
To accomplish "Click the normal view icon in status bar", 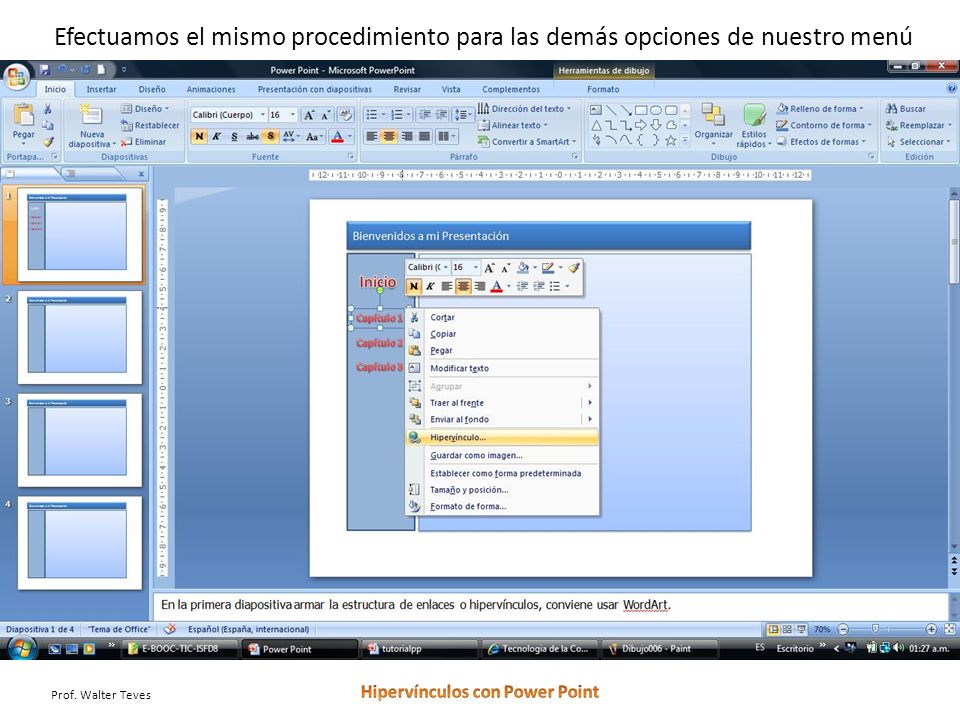I will tap(774, 629).
